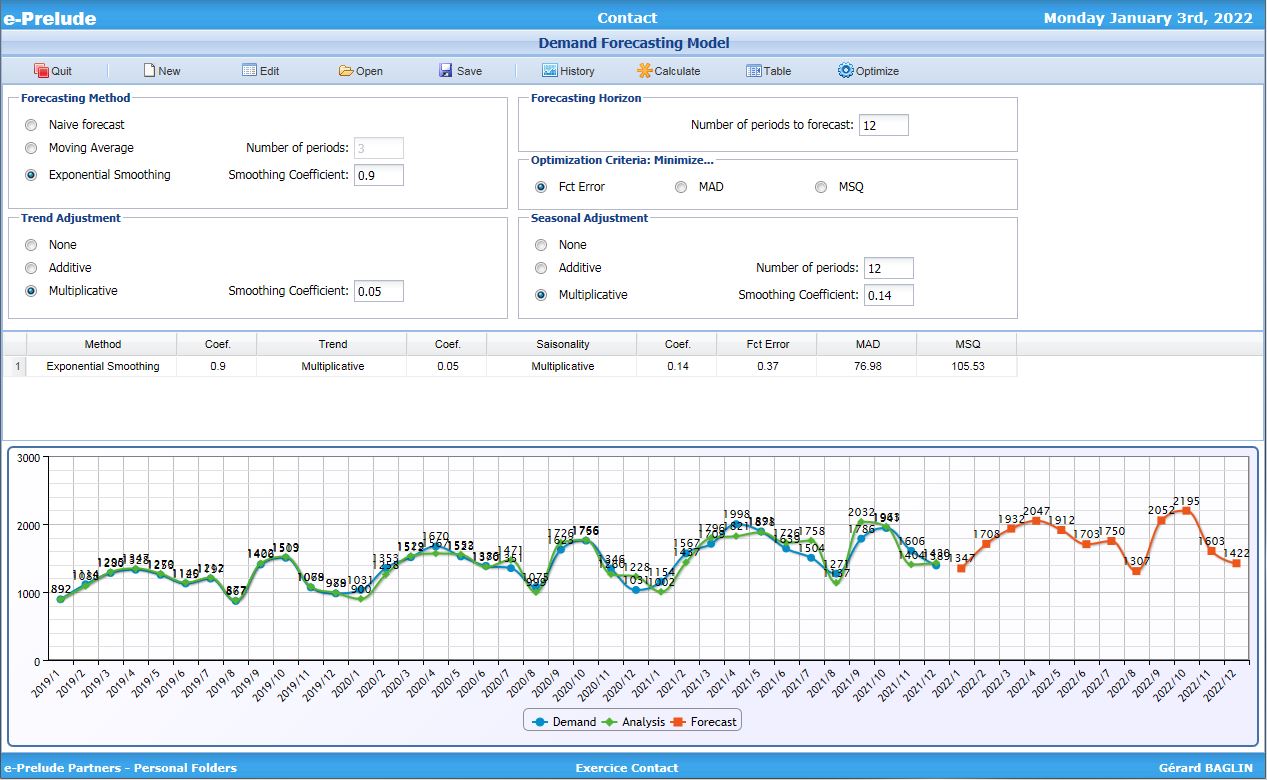Select MAD as optimization criterion
The width and height of the screenshot is (1267, 780).
click(x=681, y=187)
